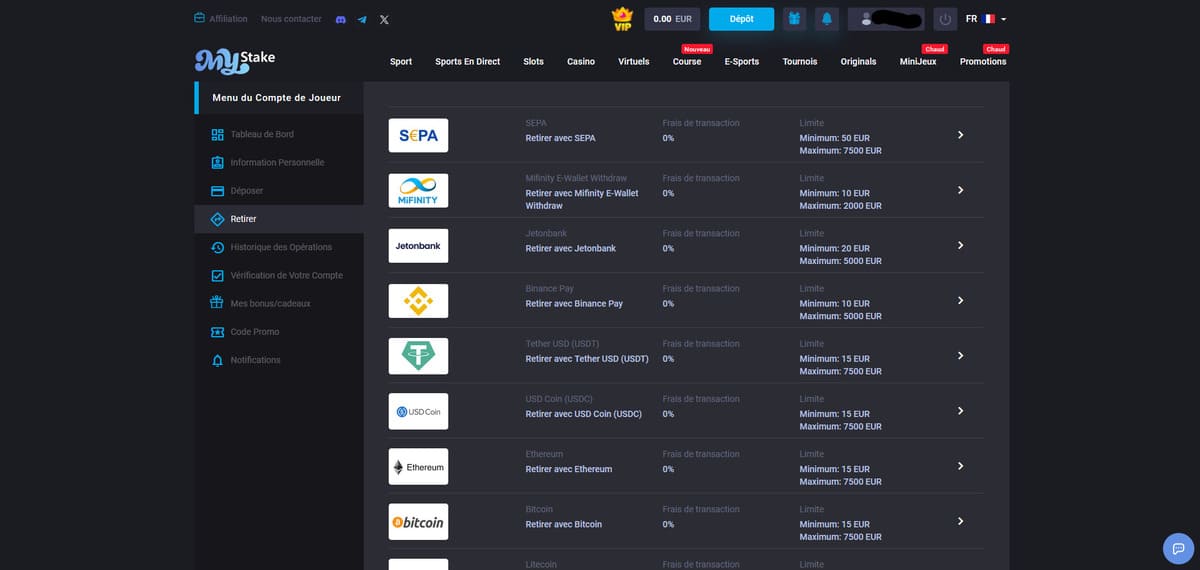Open Nous contacter link
This screenshot has height=570, width=1200.
(x=291, y=19)
